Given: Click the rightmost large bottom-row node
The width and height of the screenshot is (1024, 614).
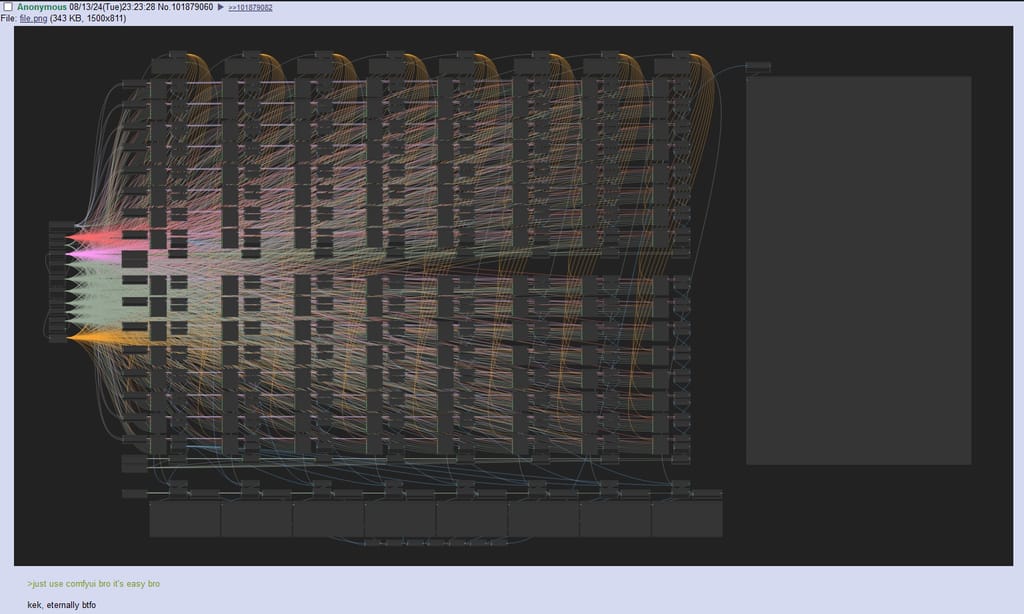Looking at the screenshot, I should tap(686, 519).
